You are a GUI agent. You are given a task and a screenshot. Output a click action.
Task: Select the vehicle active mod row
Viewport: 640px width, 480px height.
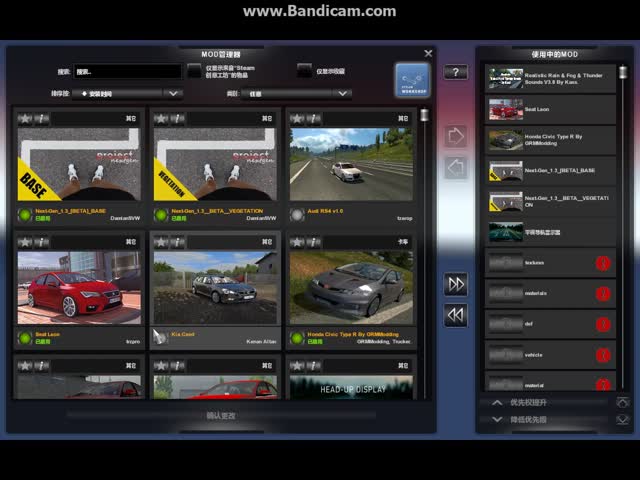coord(550,355)
